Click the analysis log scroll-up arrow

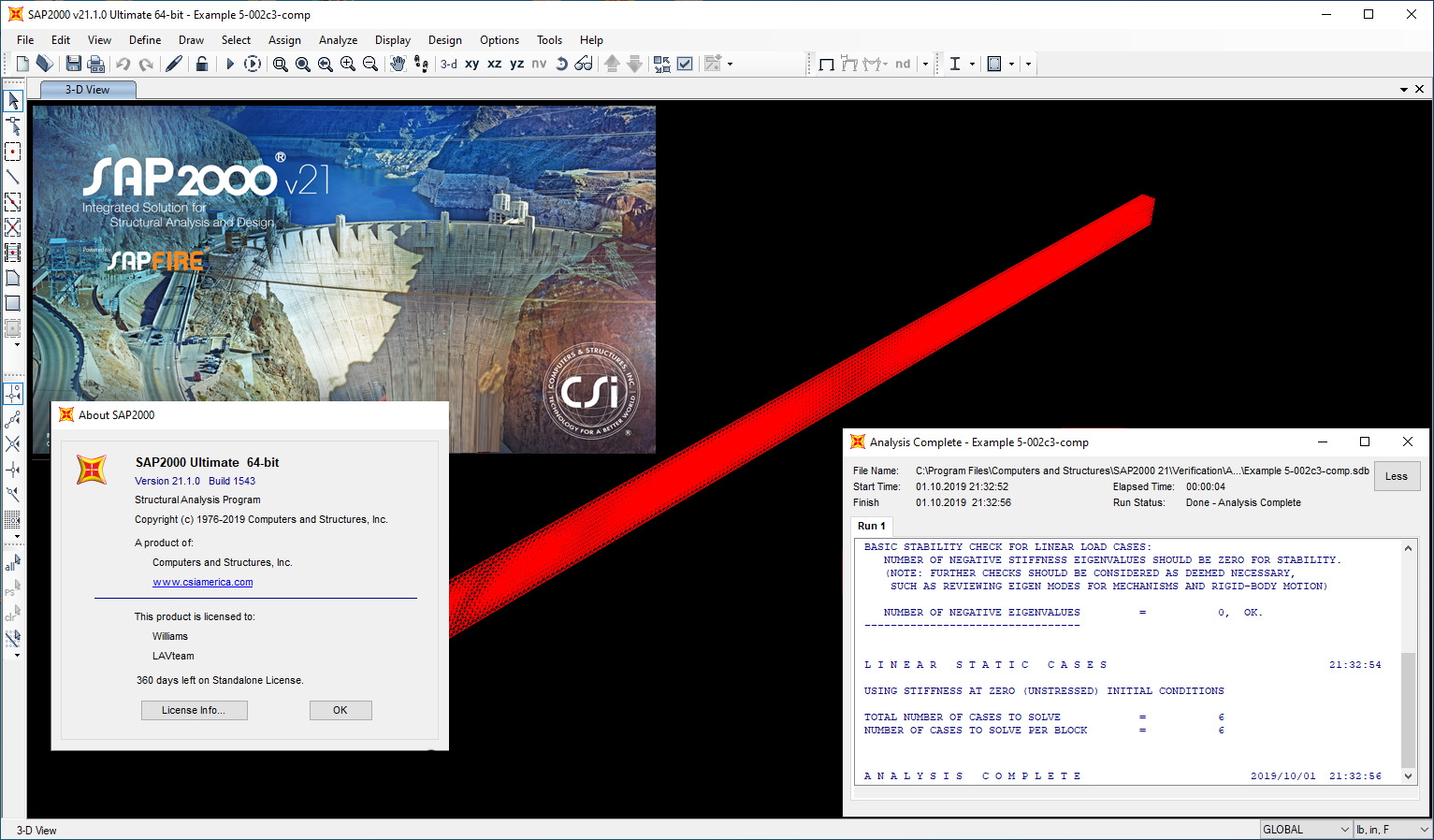tap(1408, 548)
